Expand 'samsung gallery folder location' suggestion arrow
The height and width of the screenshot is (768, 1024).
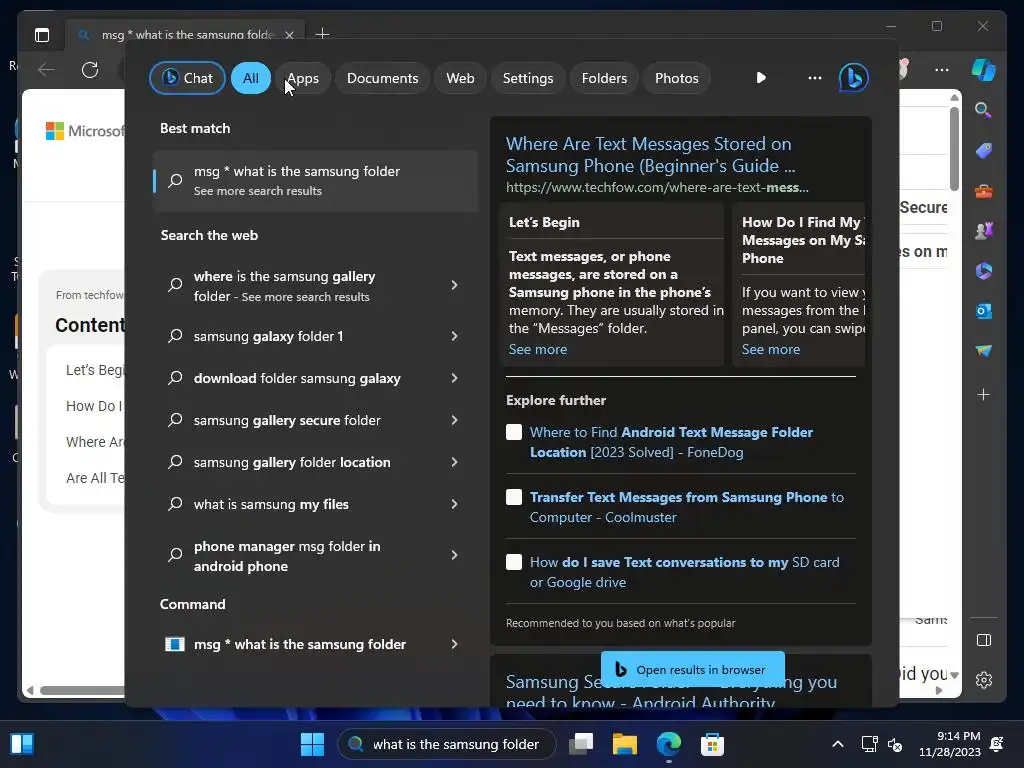pyautogui.click(x=455, y=462)
